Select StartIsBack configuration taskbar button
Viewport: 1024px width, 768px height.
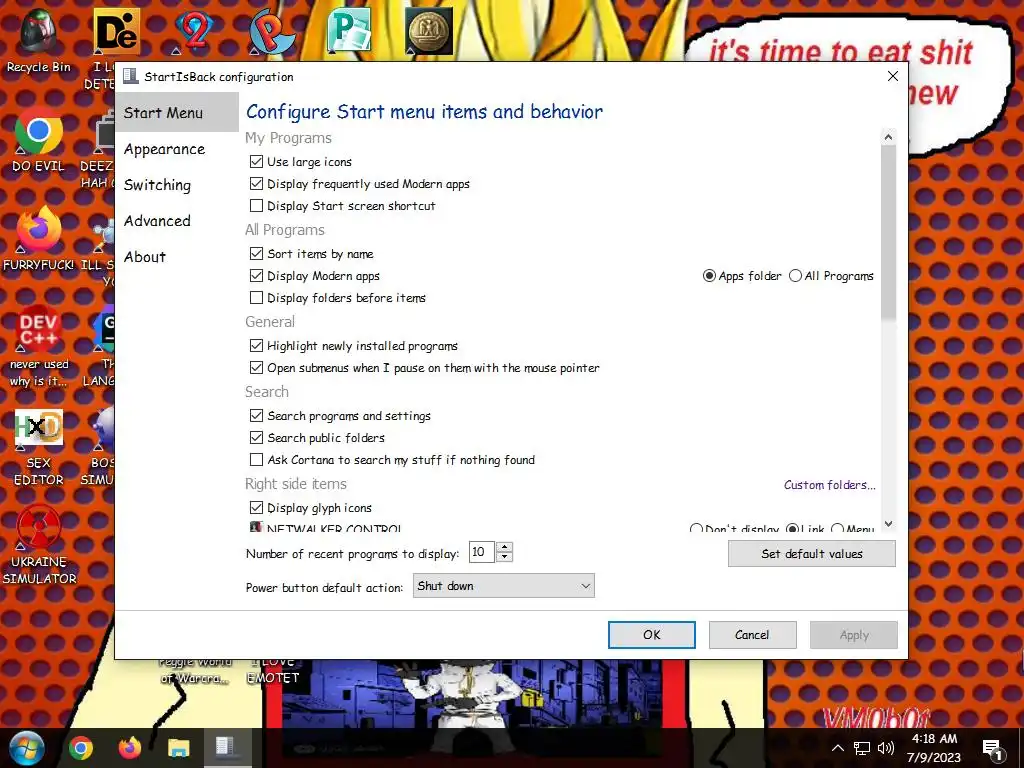tap(227, 748)
